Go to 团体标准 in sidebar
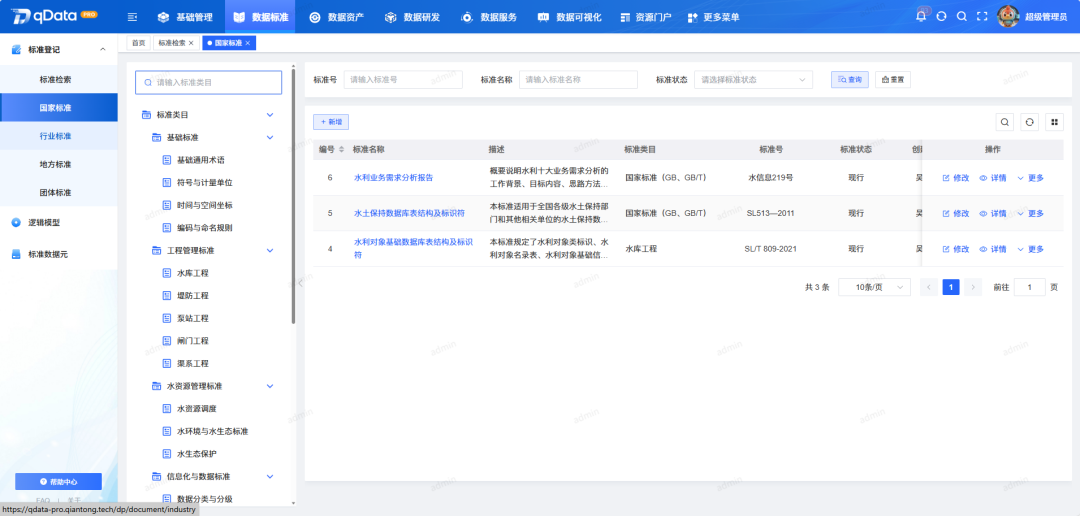The width and height of the screenshot is (1080, 516). (55, 193)
